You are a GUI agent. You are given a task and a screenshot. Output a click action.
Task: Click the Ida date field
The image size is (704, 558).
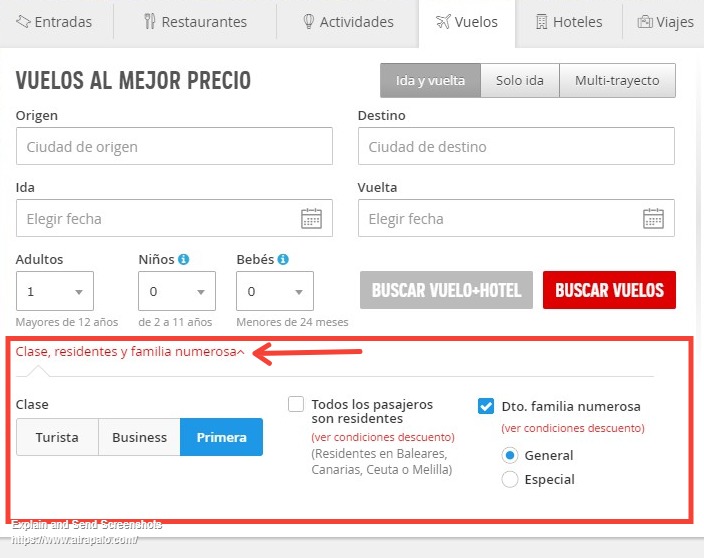coord(174,218)
